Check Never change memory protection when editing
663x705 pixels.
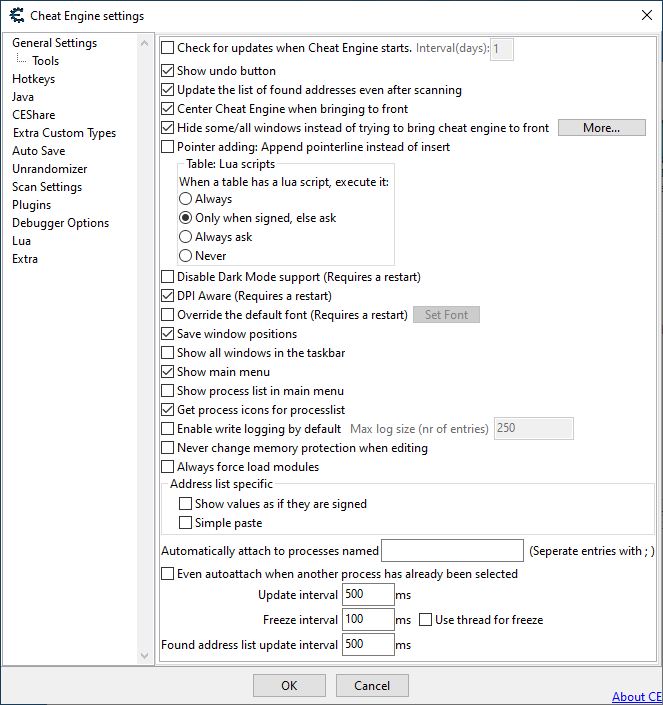tap(167, 448)
